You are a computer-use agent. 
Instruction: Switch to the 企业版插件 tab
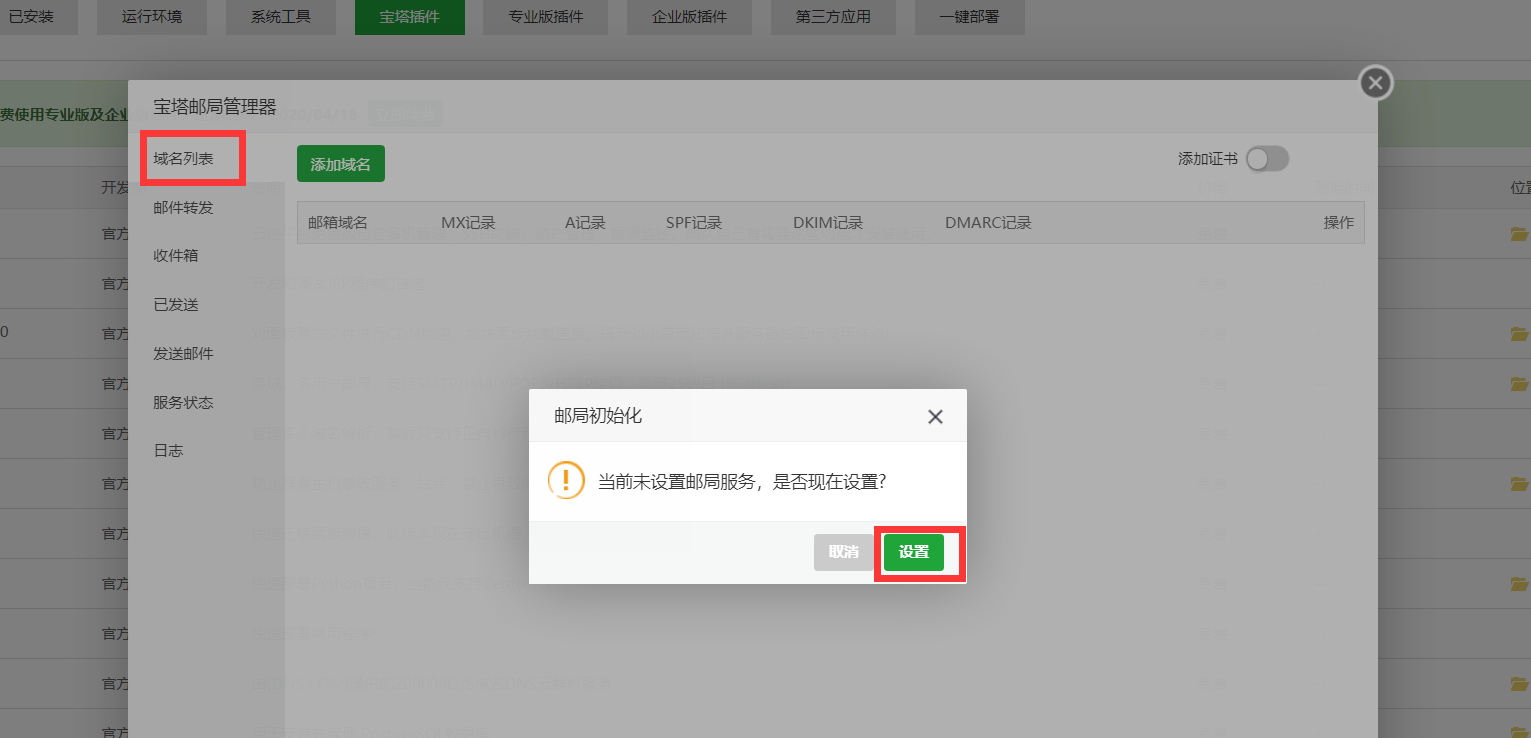(689, 17)
